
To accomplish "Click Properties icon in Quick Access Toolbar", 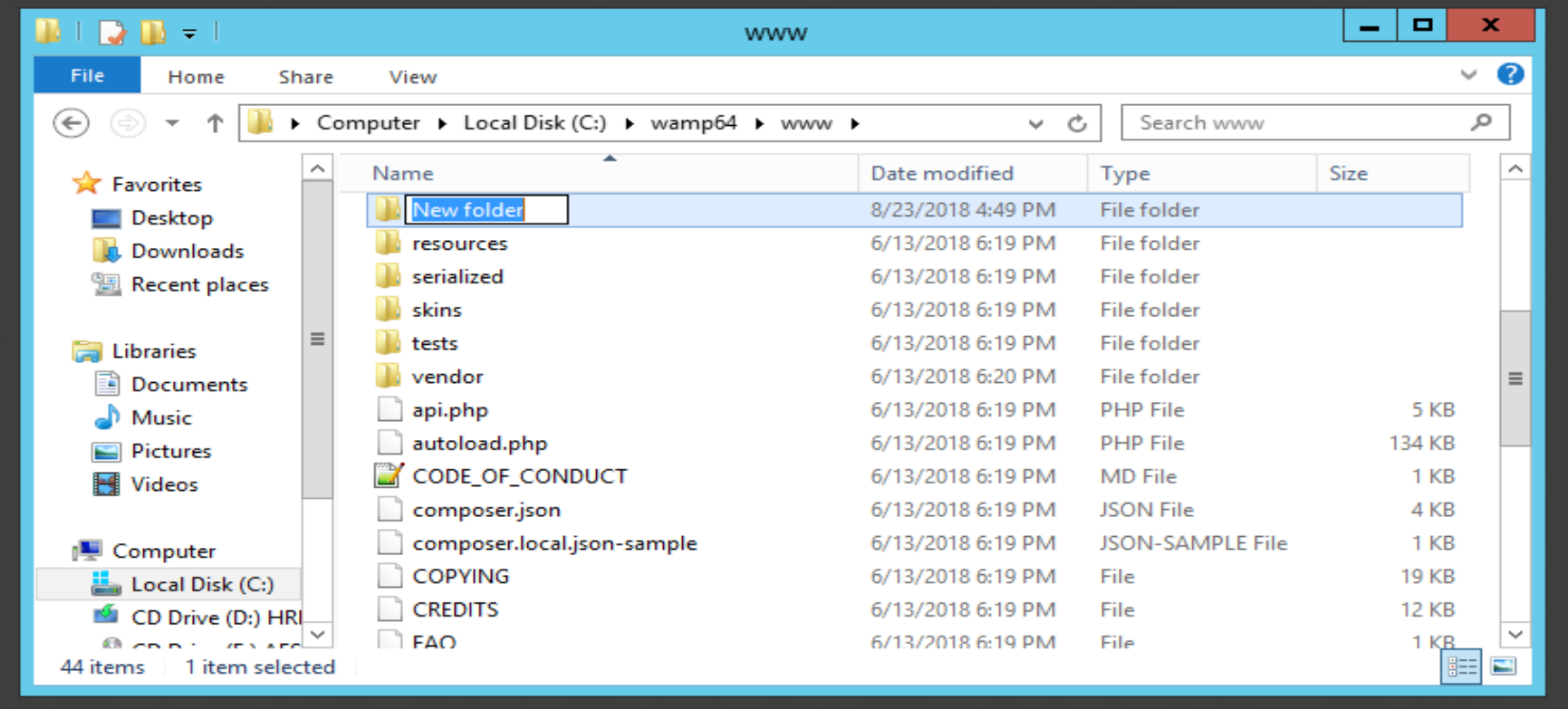I will [x=112, y=33].
